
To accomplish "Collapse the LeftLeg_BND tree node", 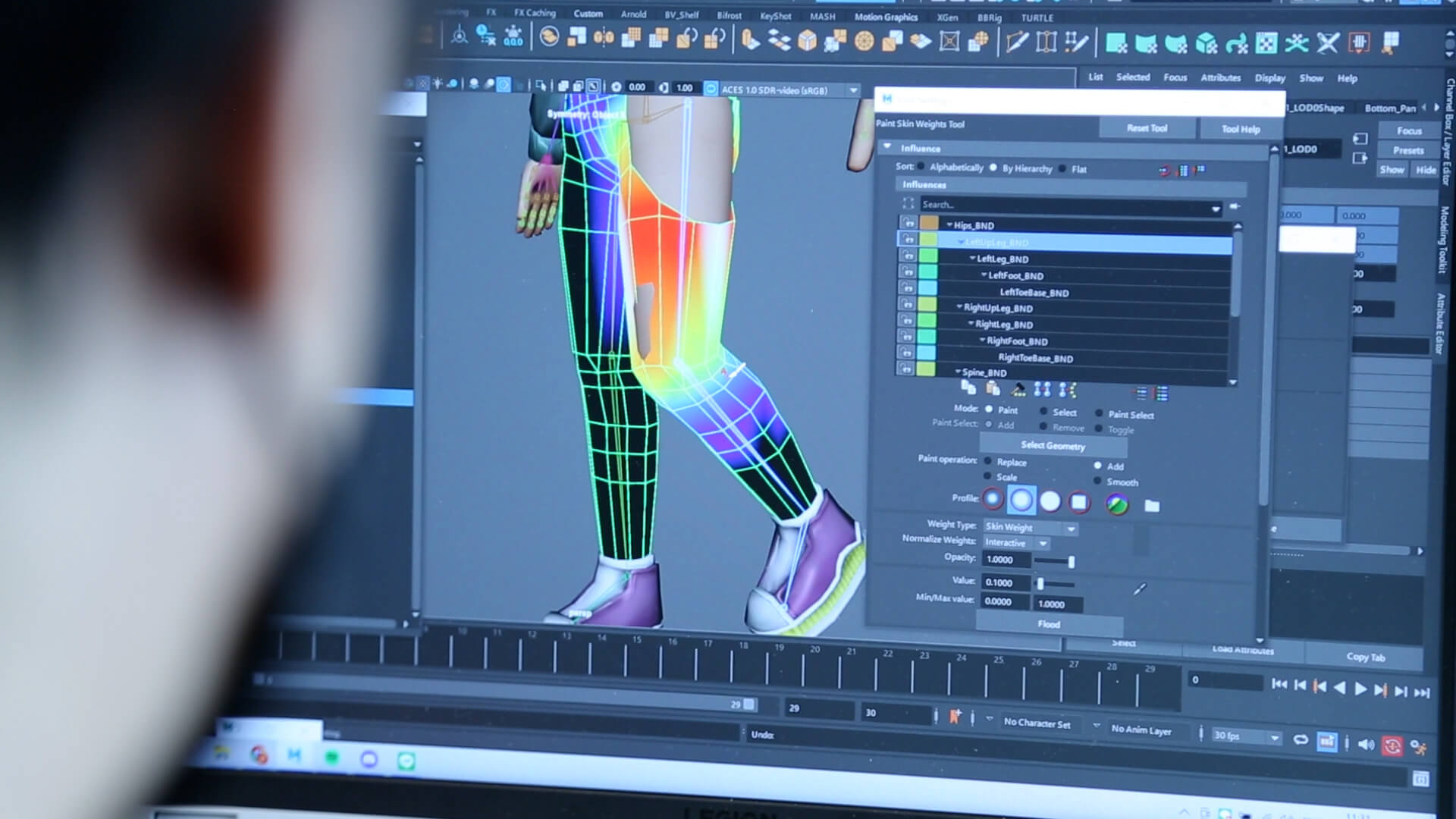I will tap(972, 258).
